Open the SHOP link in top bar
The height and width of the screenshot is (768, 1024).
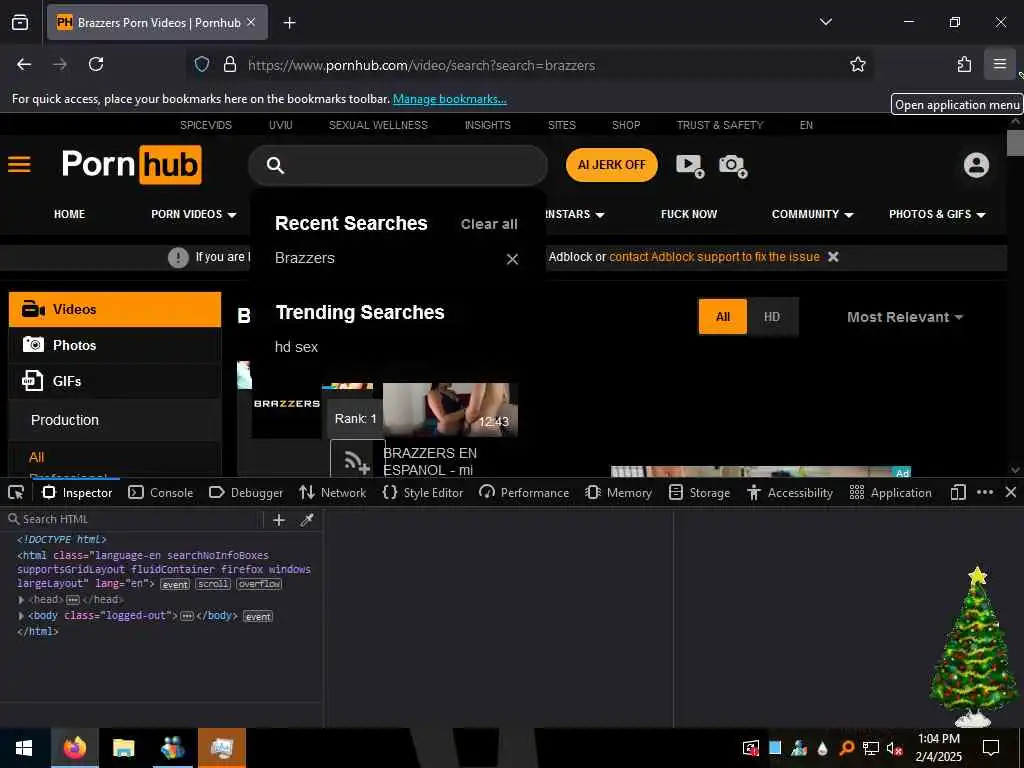(626, 125)
